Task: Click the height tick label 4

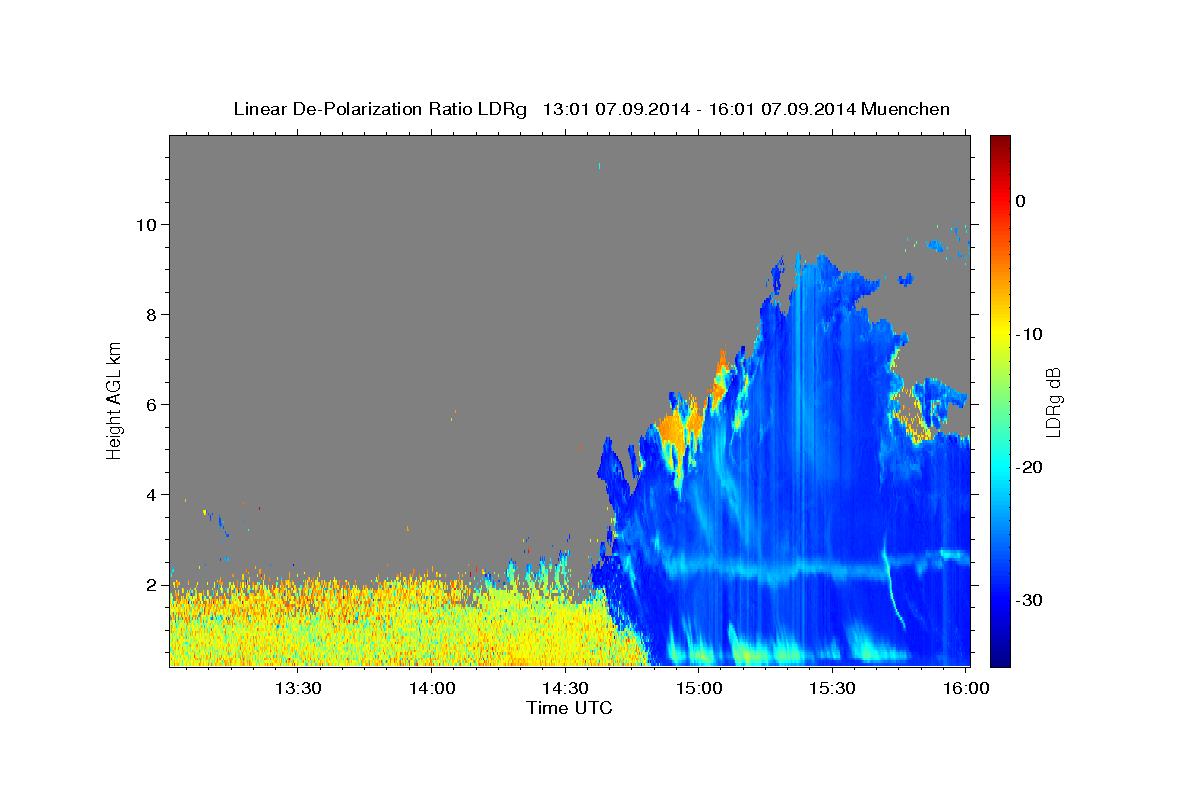Action: point(151,495)
